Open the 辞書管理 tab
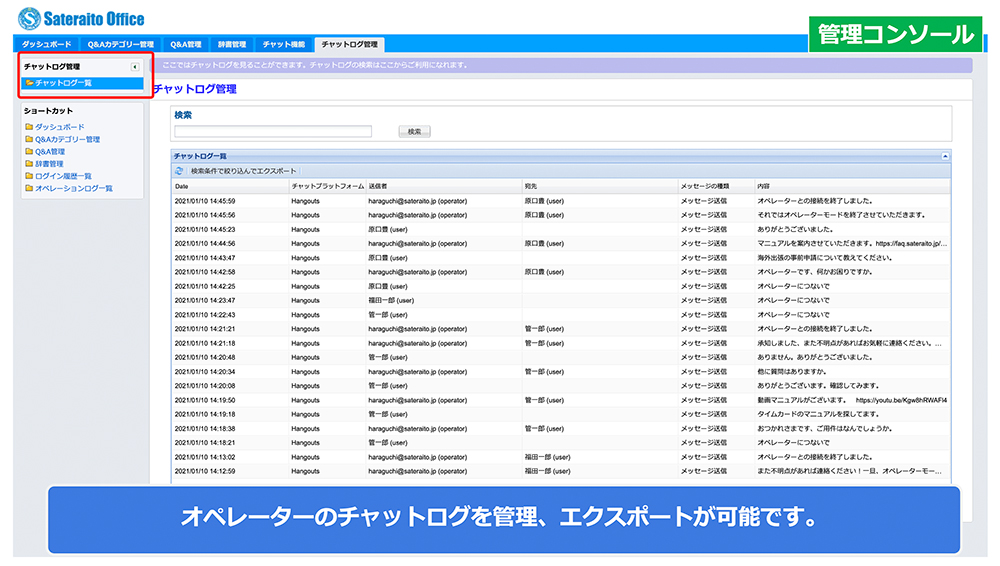Screen dimensions: 1000x566 [x=231, y=45]
